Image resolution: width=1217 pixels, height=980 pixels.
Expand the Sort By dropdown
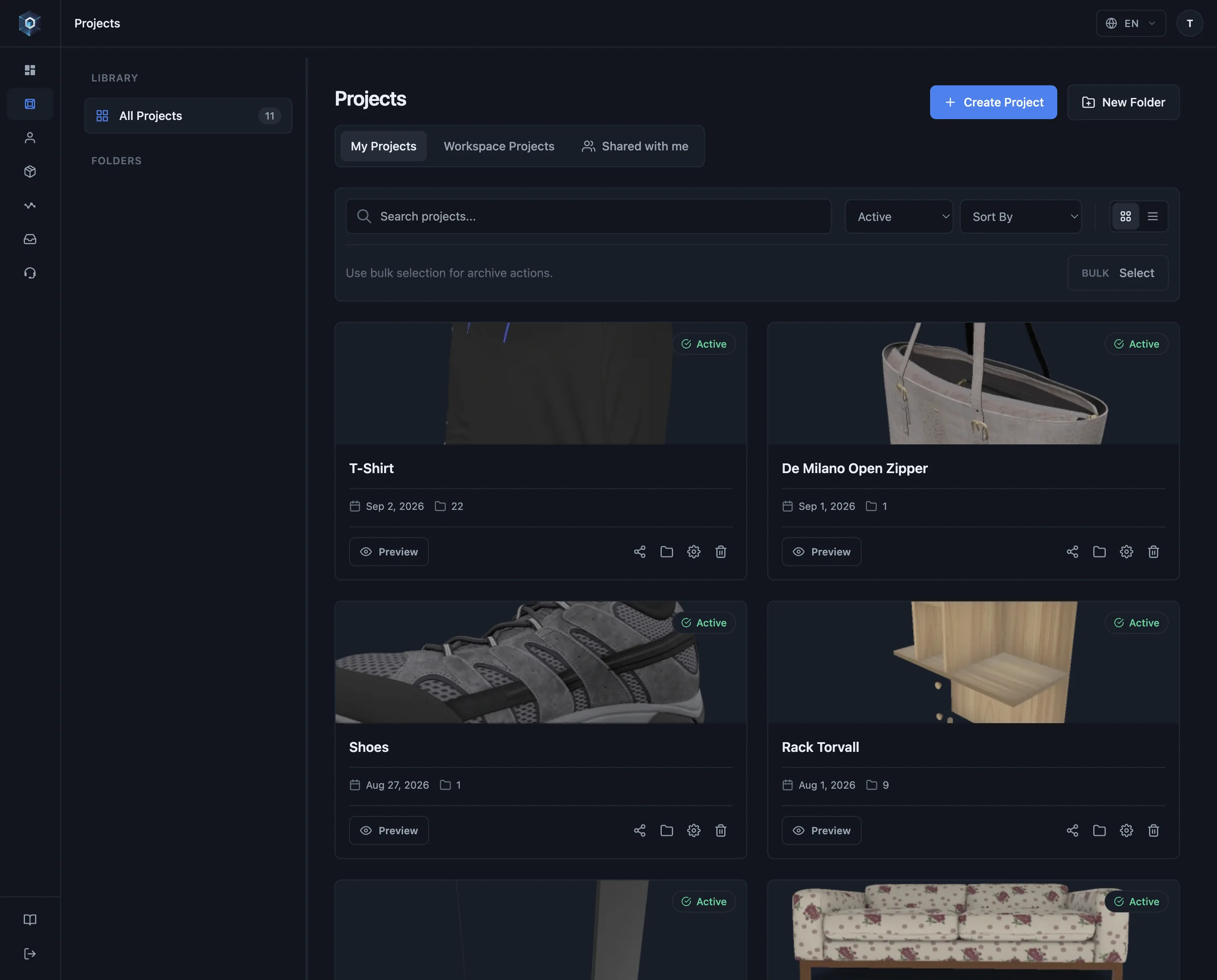coord(1021,217)
